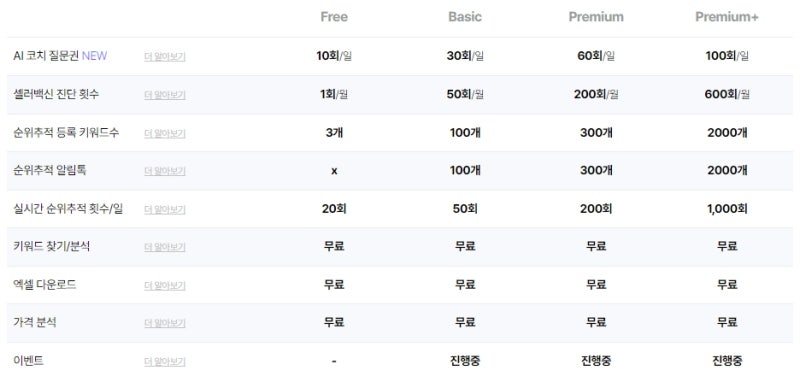This screenshot has height=382, width=800.
Task: Click the x mark in the Free column
Action: tap(334, 171)
